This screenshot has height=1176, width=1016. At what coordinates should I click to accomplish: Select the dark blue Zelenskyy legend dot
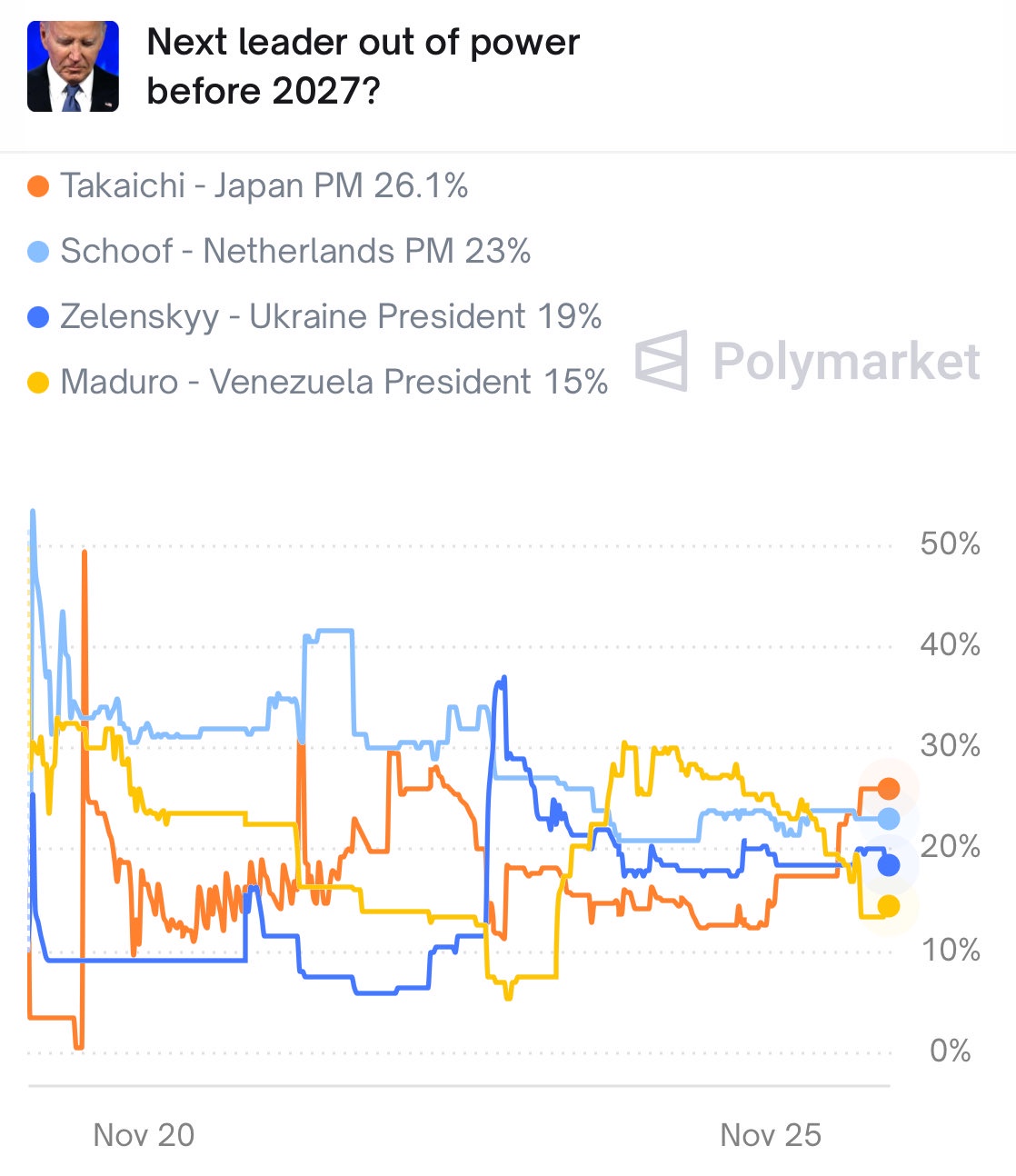38,317
